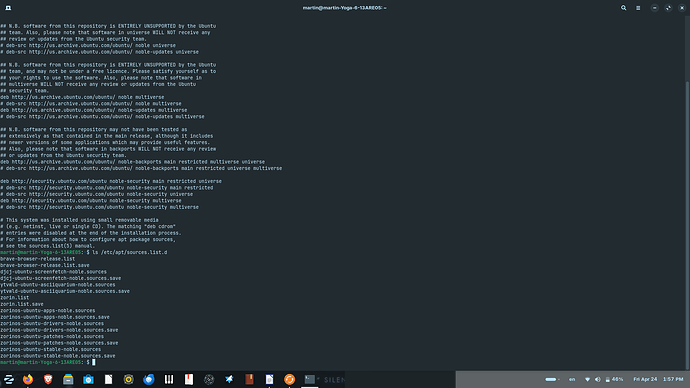Click the terminal vertical scrollbar

(687, 225)
